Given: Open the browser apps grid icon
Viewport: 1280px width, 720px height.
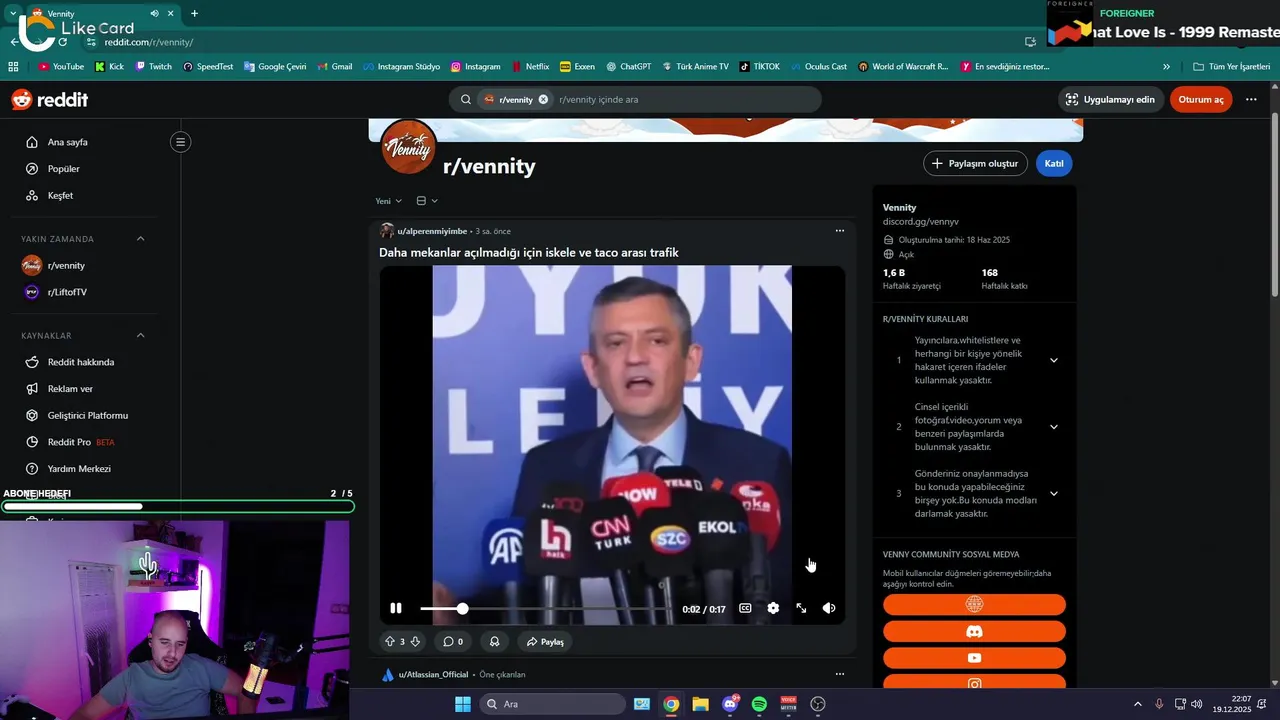Looking at the screenshot, I should click(x=13, y=67).
